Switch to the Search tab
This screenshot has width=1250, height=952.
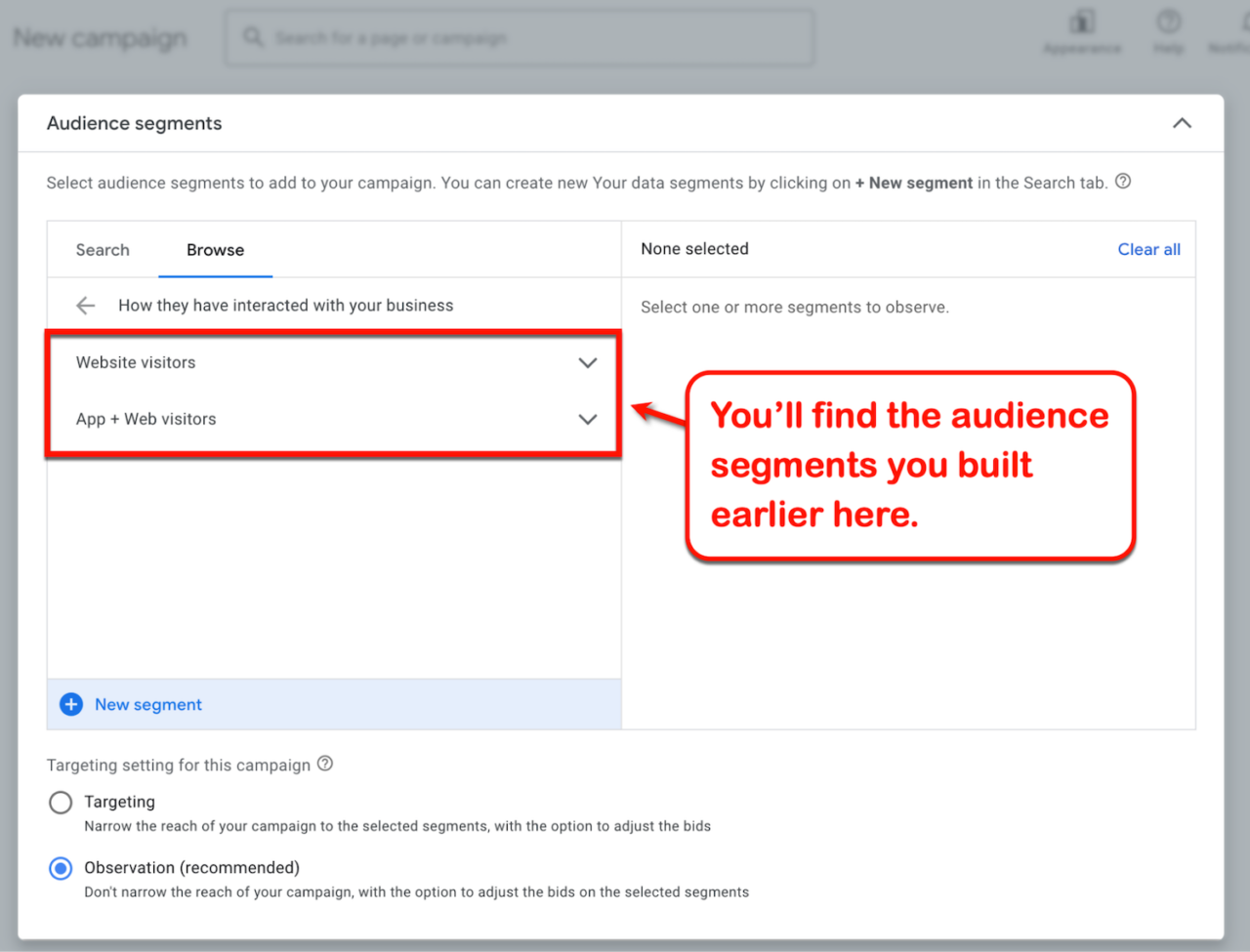(103, 250)
